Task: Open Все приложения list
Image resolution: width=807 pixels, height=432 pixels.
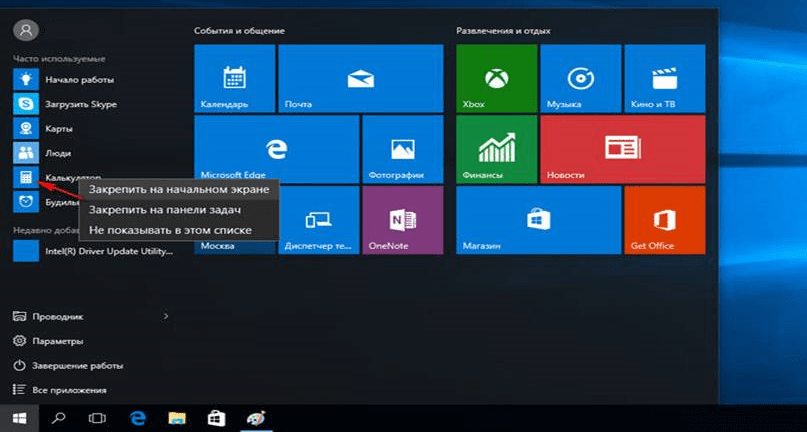Action: pos(68,390)
